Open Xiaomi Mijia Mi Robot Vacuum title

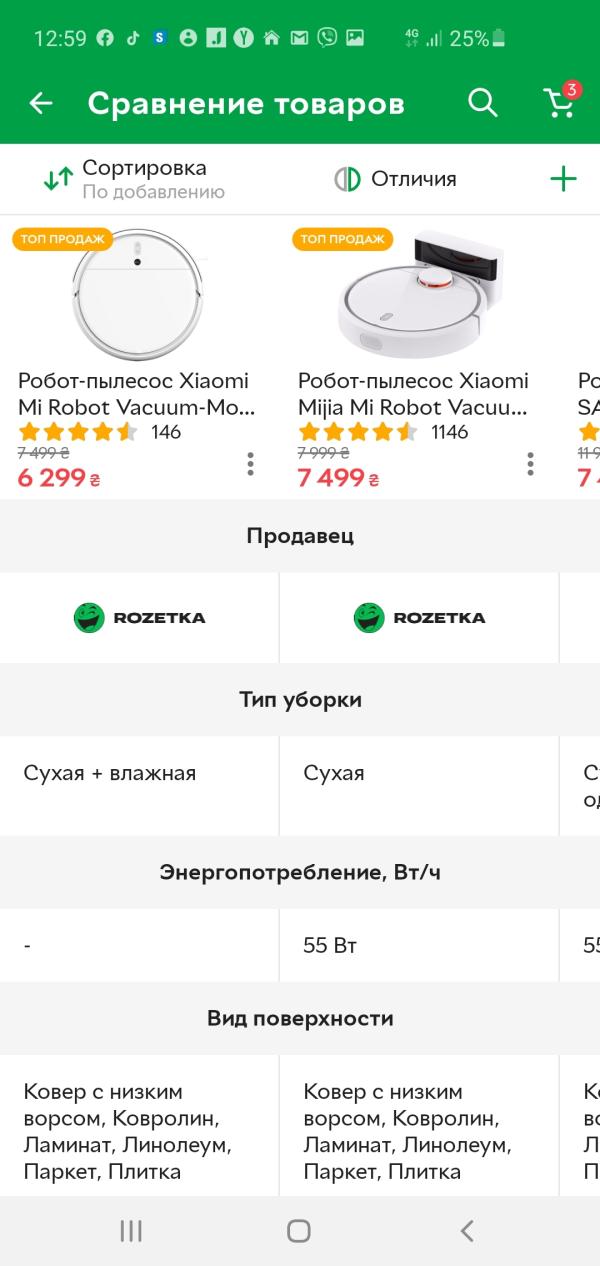(414, 394)
